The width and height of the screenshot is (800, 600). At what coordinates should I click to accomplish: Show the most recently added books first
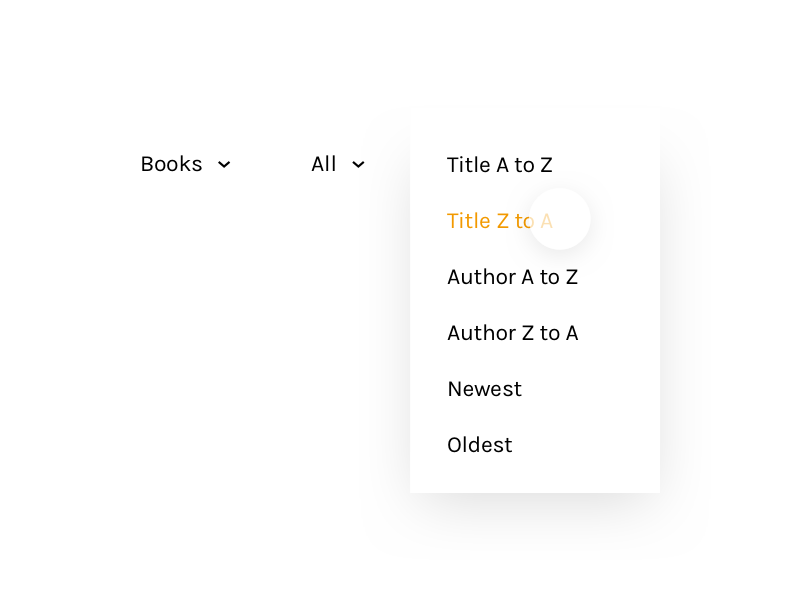[x=484, y=389]
